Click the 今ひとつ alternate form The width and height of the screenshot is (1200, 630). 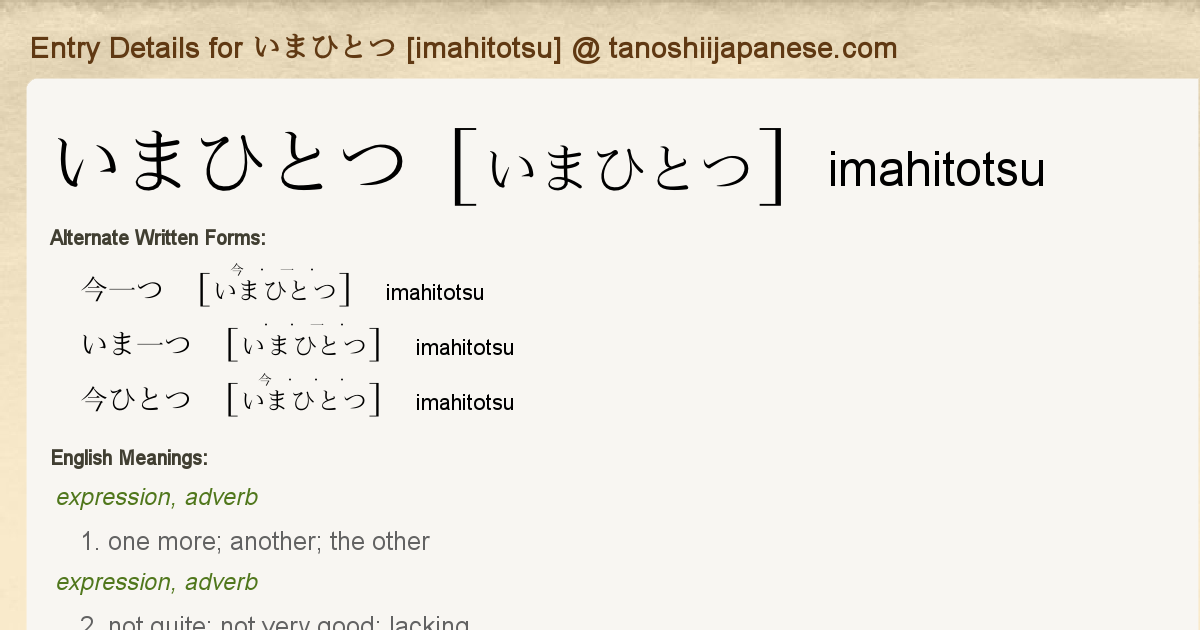pyautogui.click(x=136, y=401)
